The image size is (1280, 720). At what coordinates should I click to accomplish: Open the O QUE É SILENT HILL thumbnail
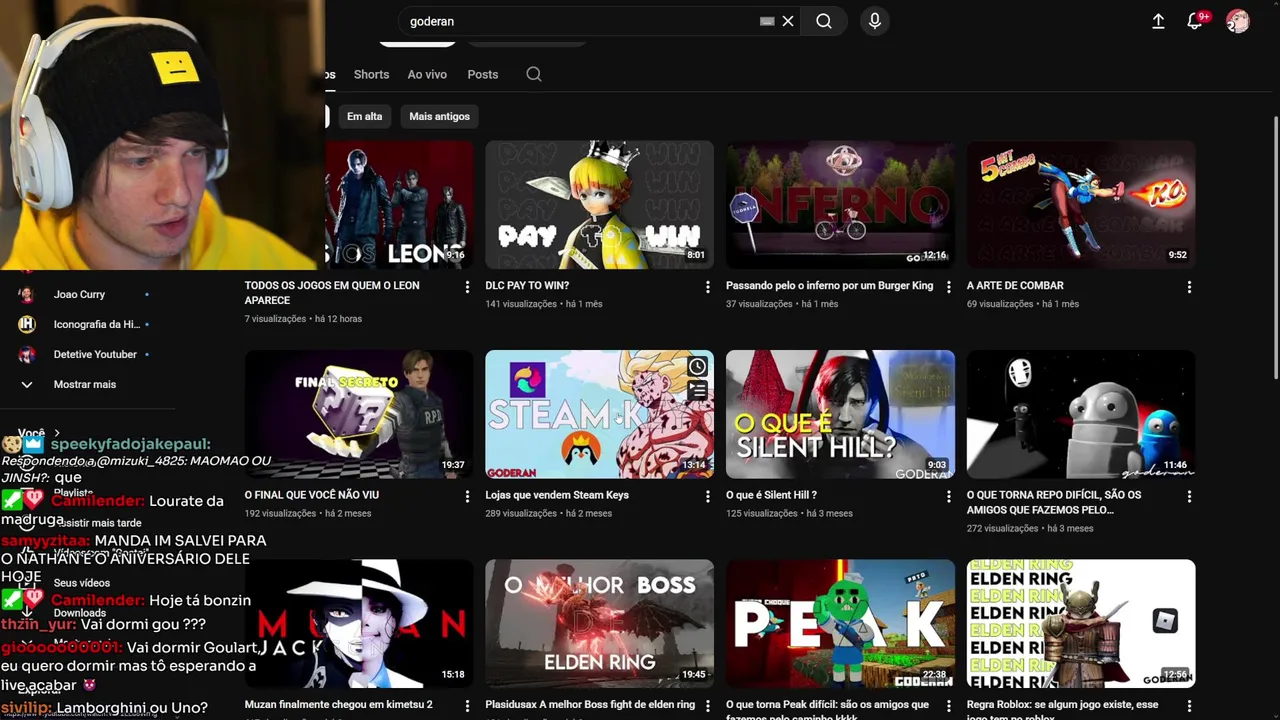840,414
